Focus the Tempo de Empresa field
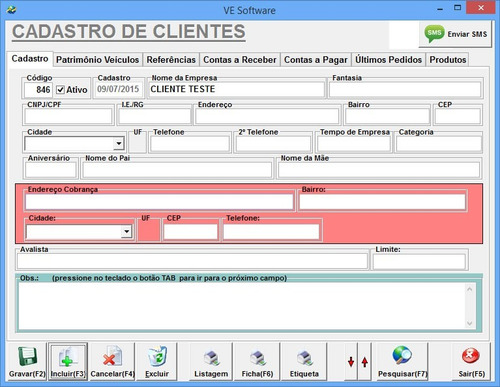500x387 pixels. (354, 144)
